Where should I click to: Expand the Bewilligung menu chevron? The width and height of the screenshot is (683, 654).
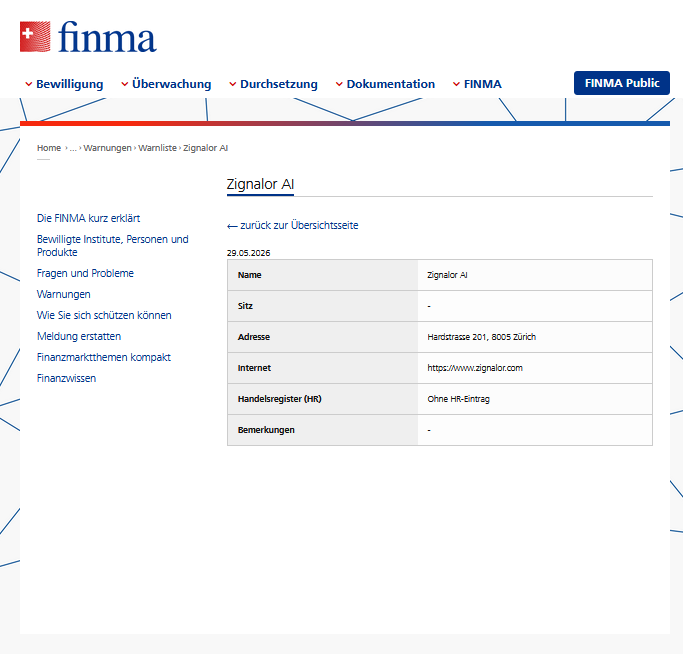point(29,84)
